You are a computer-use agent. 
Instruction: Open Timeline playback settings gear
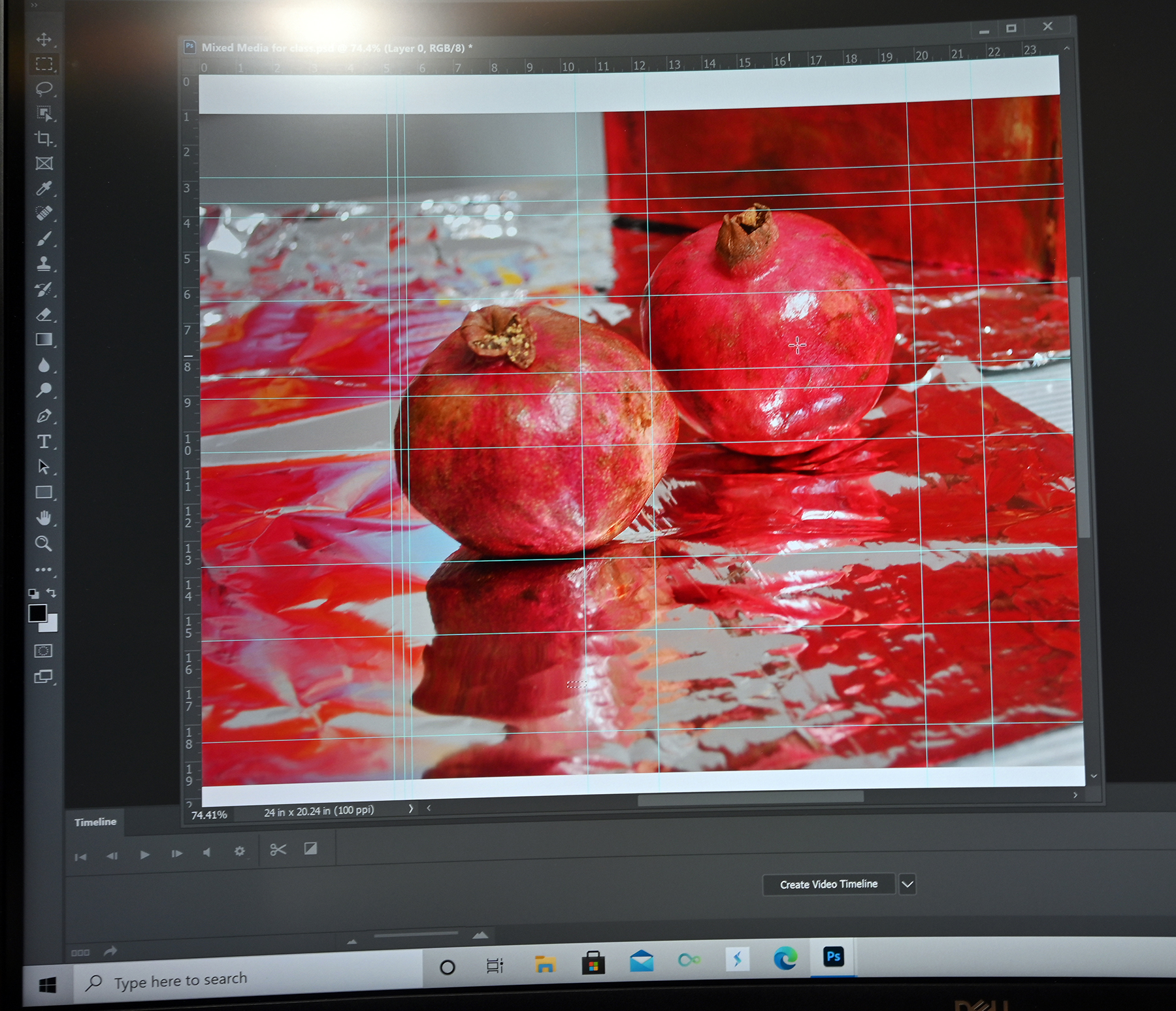click(240, 852)
